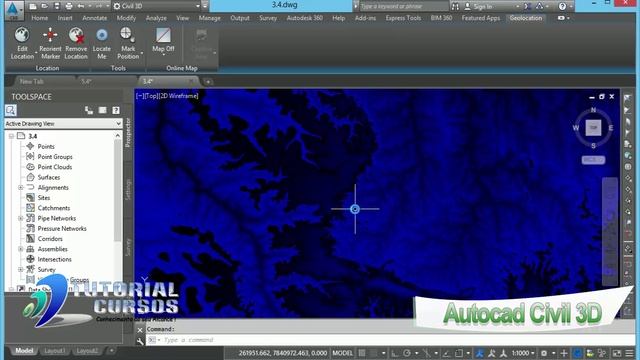This screenshot has height=360, width=640.
Task: Select Point Groups in the tree
Action: click(x=55, y=157)
